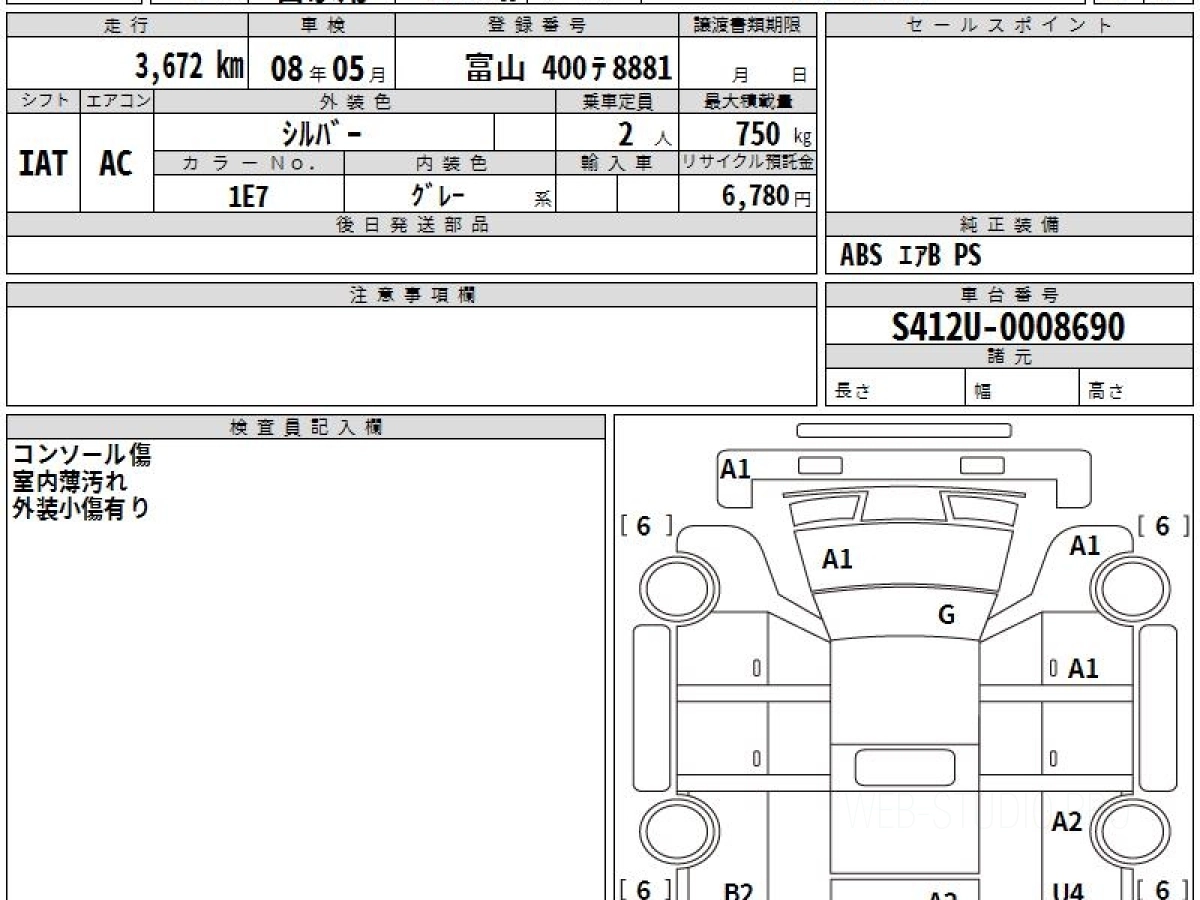The image size is (1200, 900).
Task: Click the B2 damage mark on the diagram
Action: point(737,891)
